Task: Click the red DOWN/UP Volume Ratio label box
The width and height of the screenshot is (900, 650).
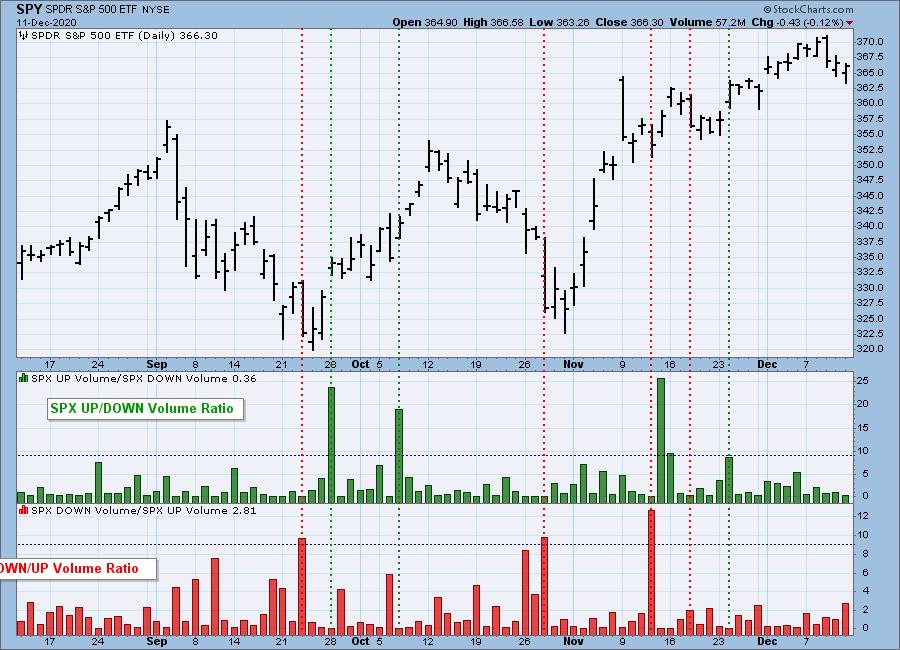Action: tap(77, 568)
